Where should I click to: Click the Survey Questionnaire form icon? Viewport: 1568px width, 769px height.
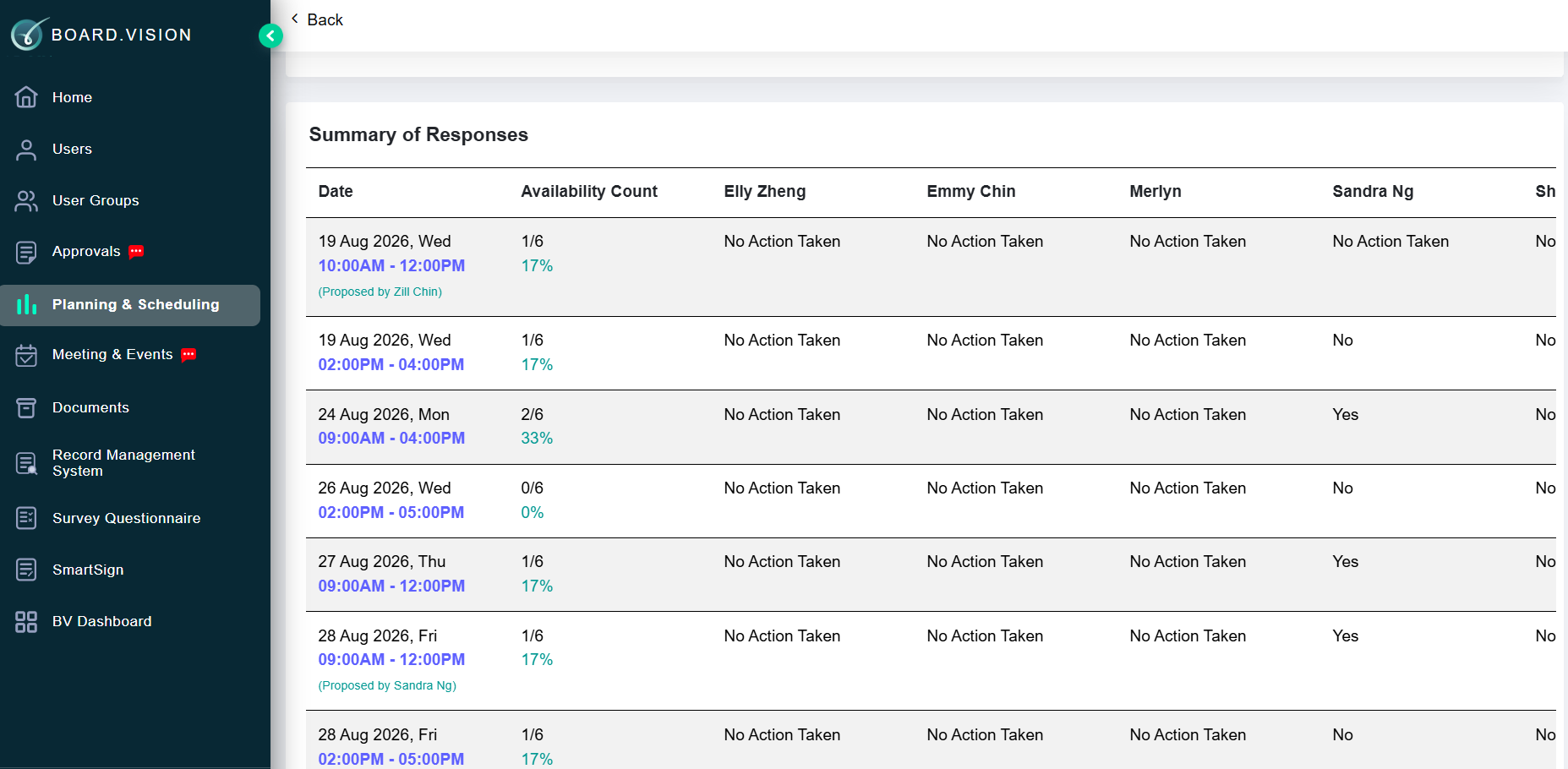coord(26,518)
